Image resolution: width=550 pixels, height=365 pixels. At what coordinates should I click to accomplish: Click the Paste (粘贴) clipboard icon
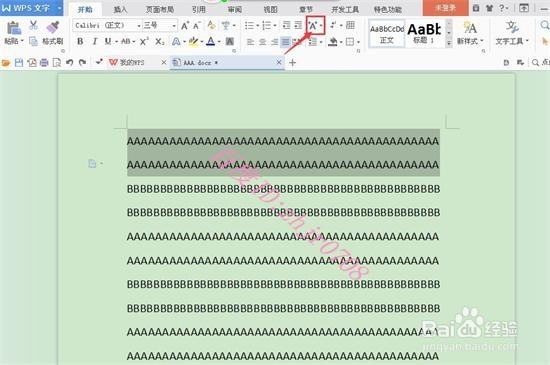(13, 28)
